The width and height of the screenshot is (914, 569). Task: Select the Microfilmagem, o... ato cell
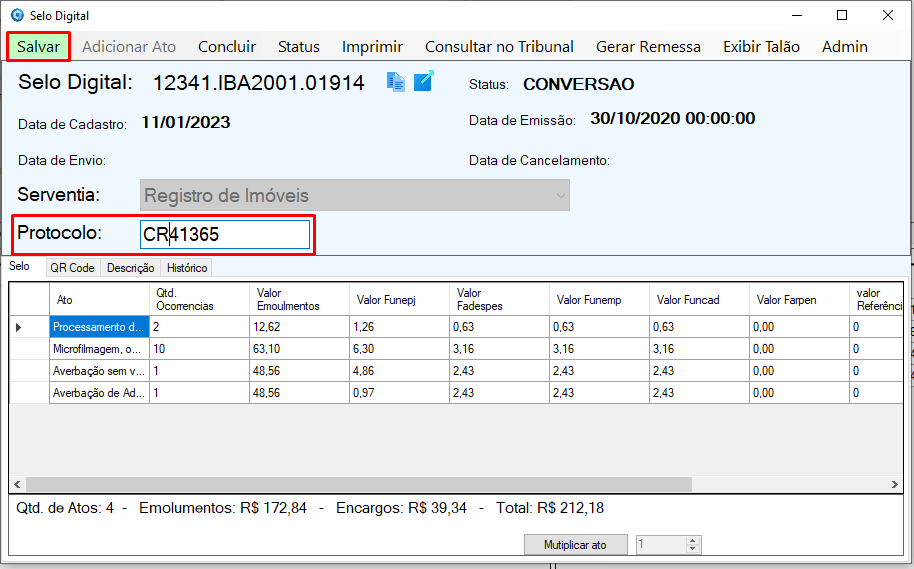99,349
